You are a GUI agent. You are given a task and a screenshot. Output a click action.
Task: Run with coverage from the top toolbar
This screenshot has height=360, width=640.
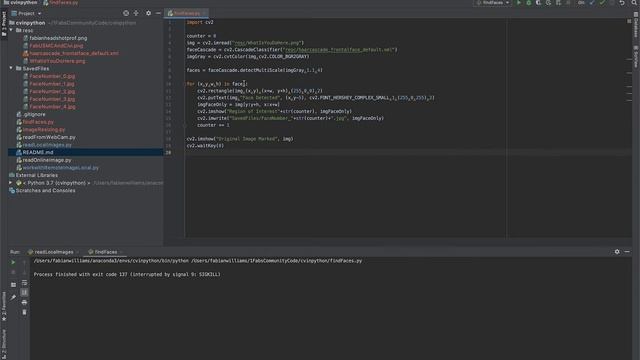538,2
